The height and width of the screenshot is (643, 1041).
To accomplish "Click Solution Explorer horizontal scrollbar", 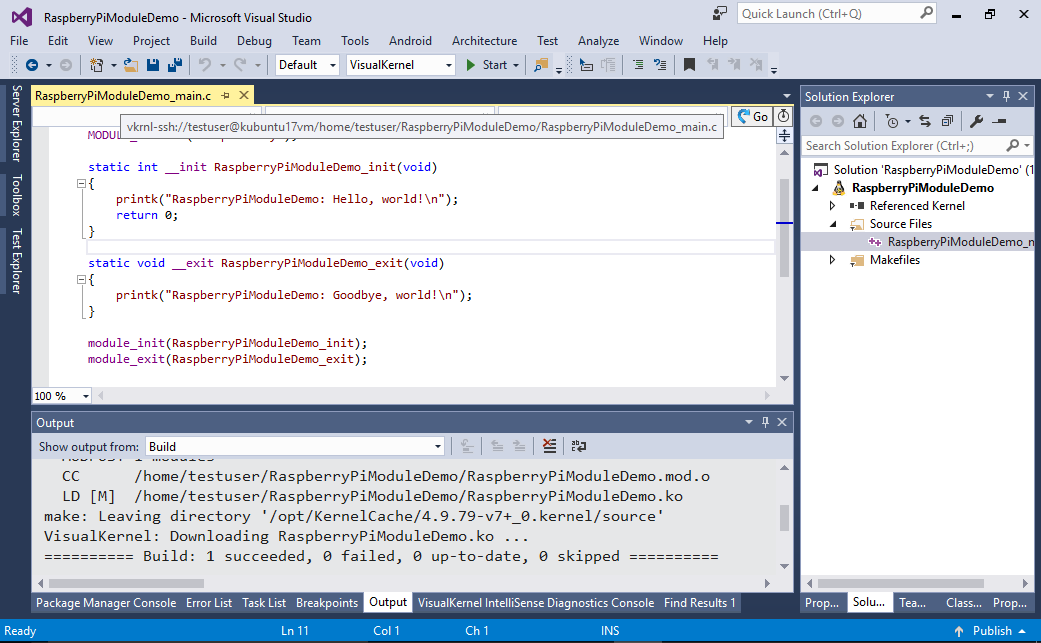I will tap(900, 583).
